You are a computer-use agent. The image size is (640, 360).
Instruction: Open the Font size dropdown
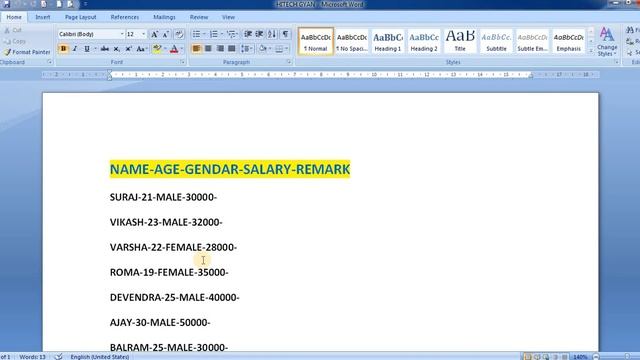pos(143,34)
